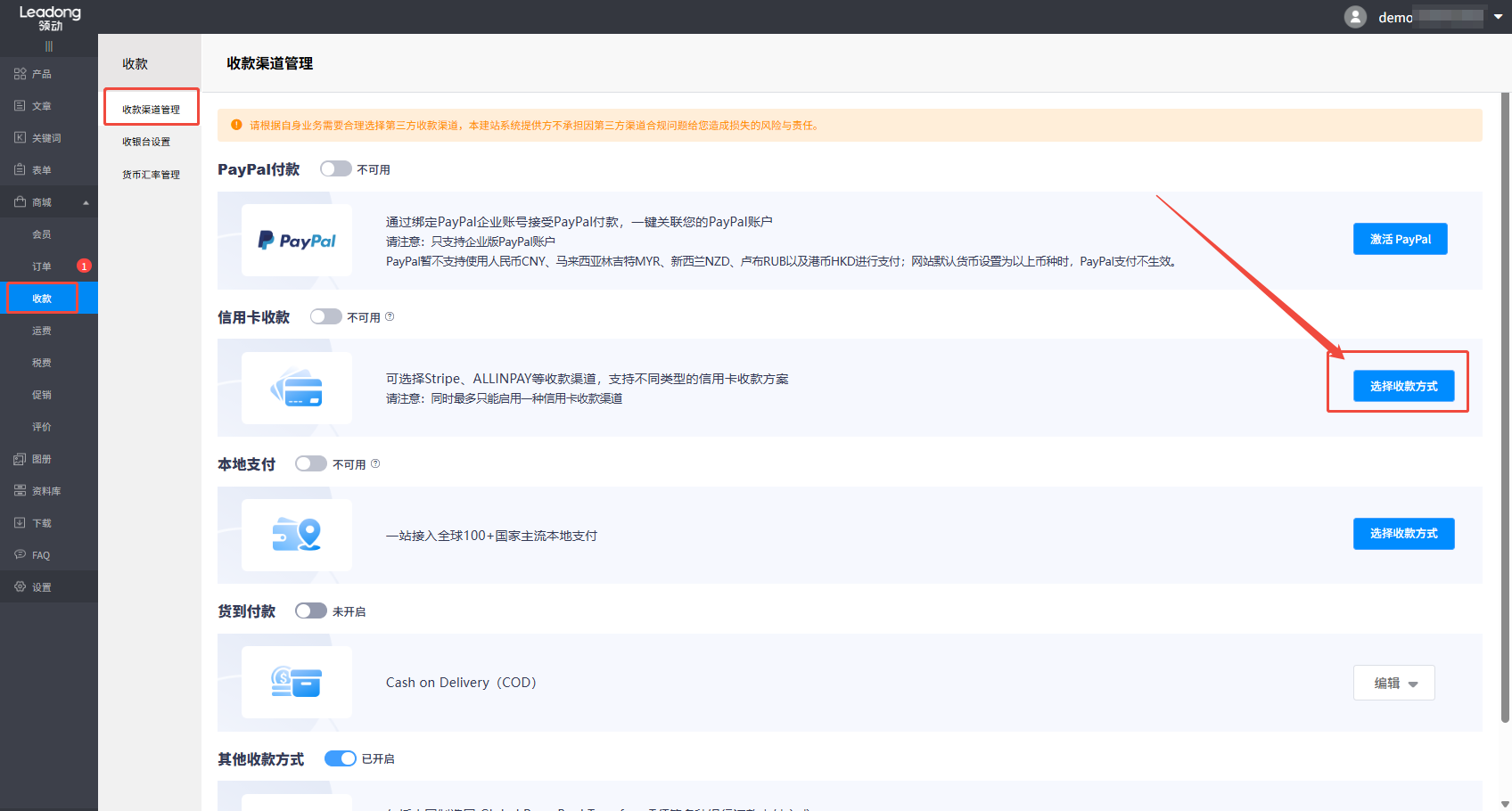Image resolution: width=1512 pixels, height=811 pixels.
Task: Turn on the 信用卡收款 toggle
Action: (325, 316)
